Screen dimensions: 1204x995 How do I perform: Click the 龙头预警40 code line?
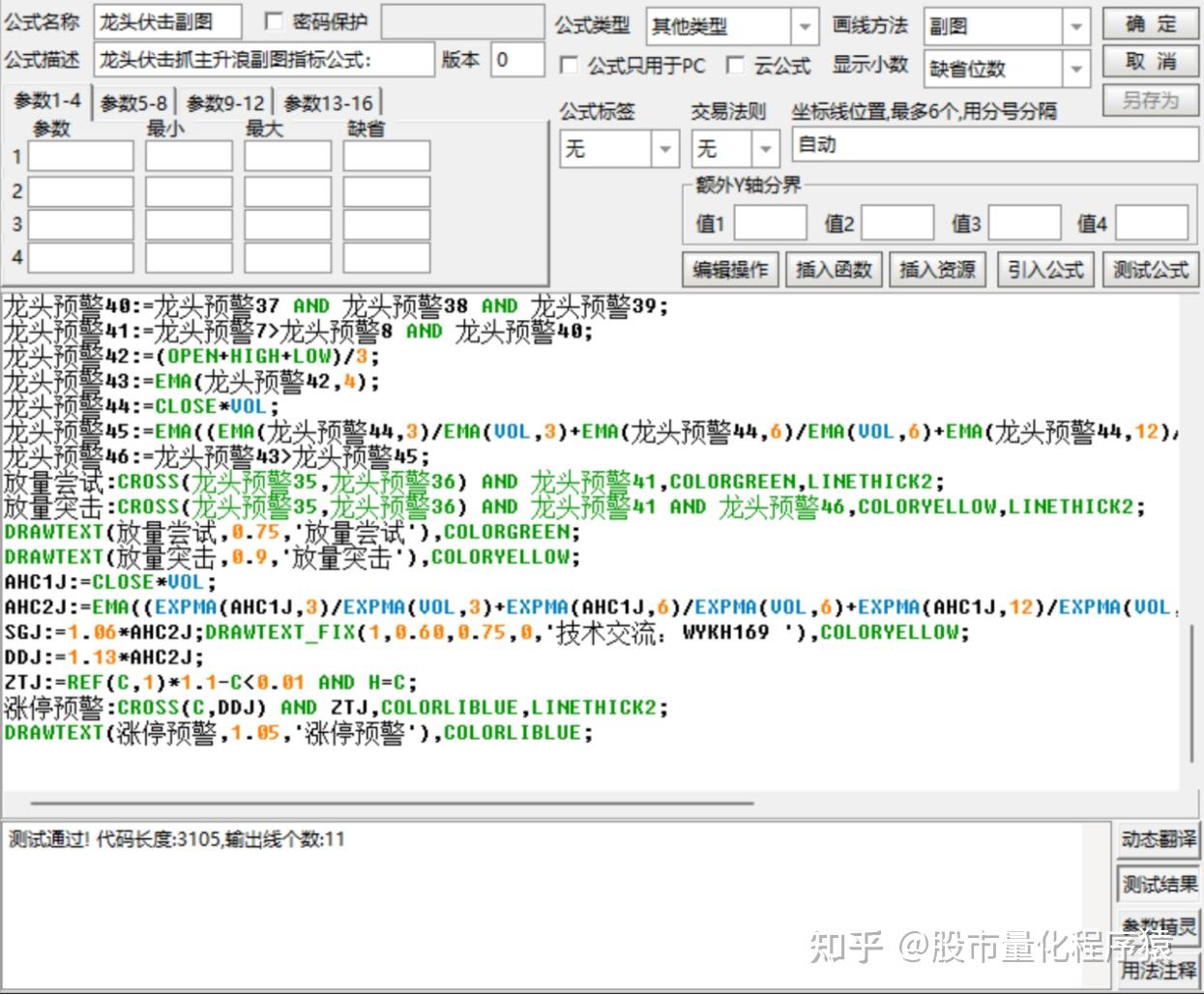[336, 307]
